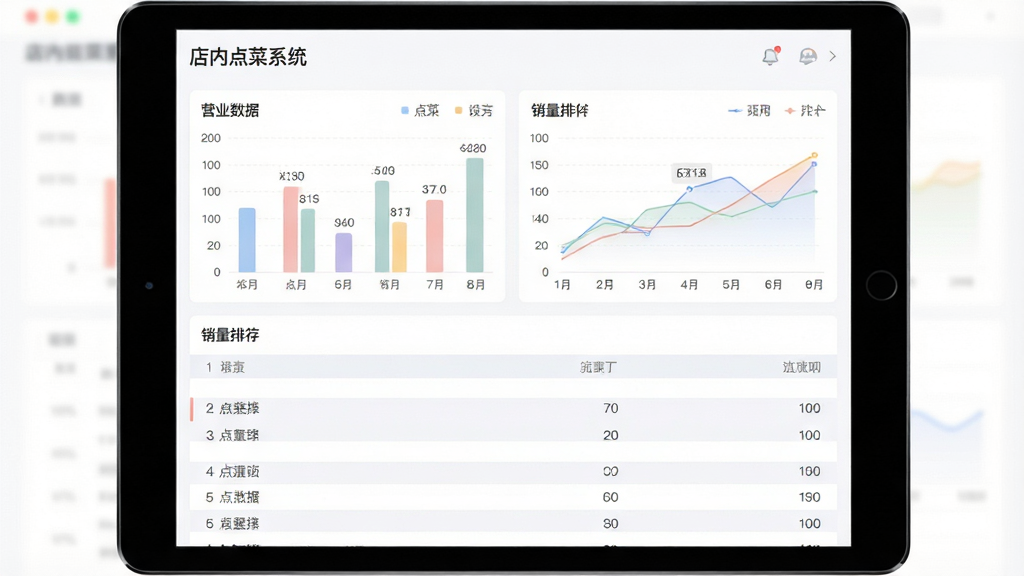Toggle the blue line legend in line chart
Viewport: 1024px width, 576px height.
750,111
